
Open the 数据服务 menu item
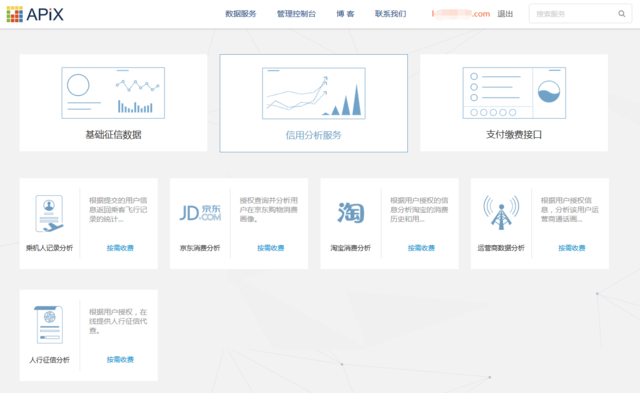[x=241, y=14]
